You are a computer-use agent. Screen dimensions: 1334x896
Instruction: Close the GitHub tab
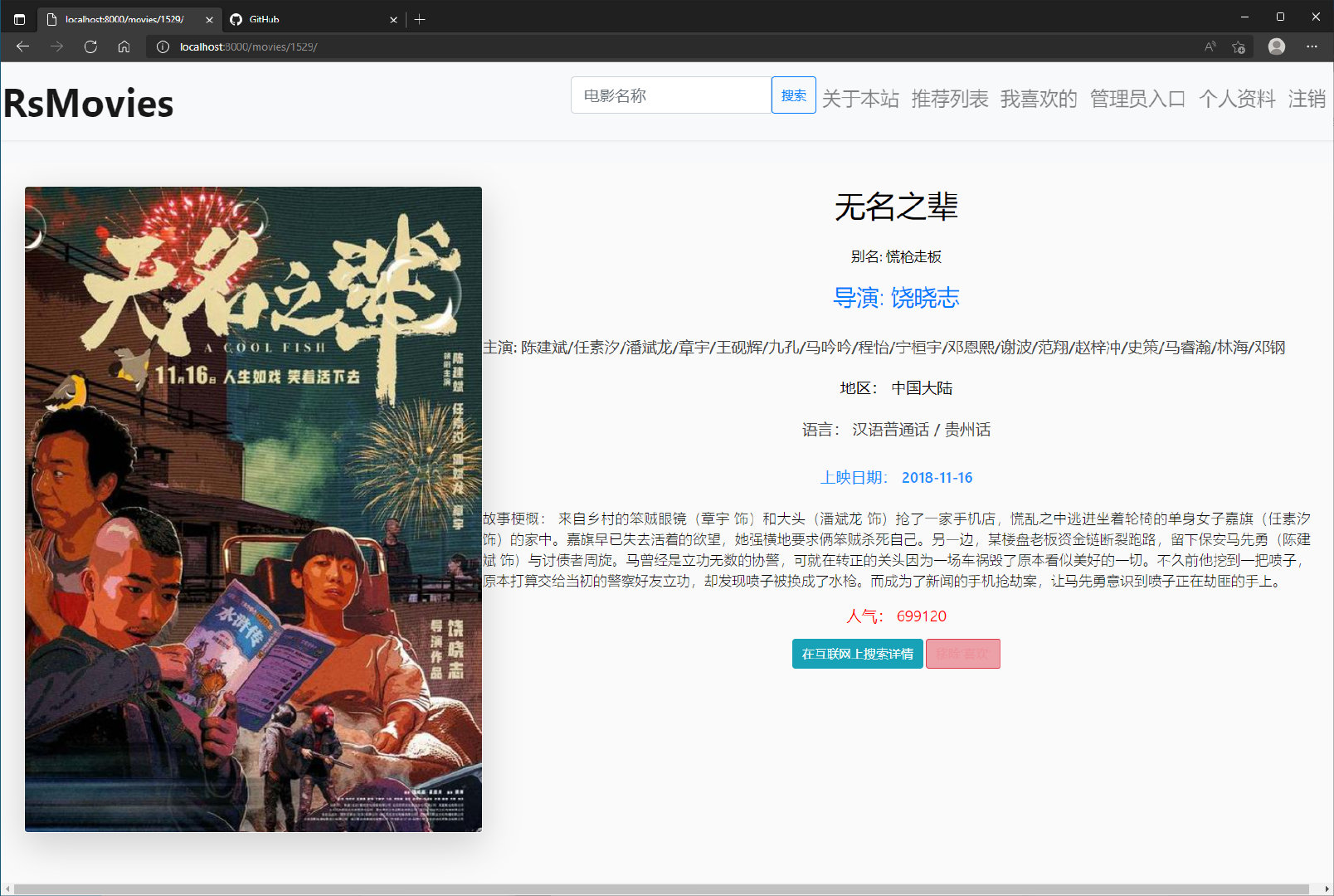393,19
